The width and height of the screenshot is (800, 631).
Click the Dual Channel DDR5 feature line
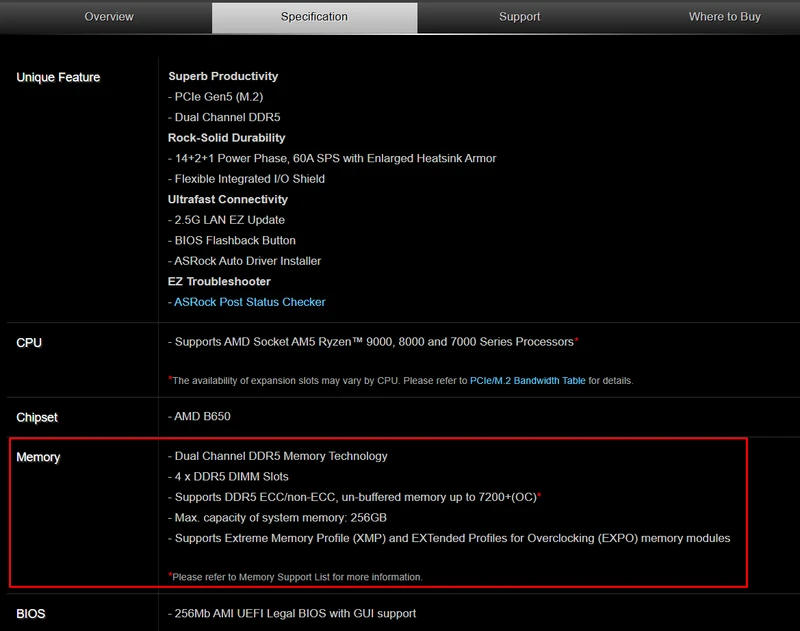224,117
